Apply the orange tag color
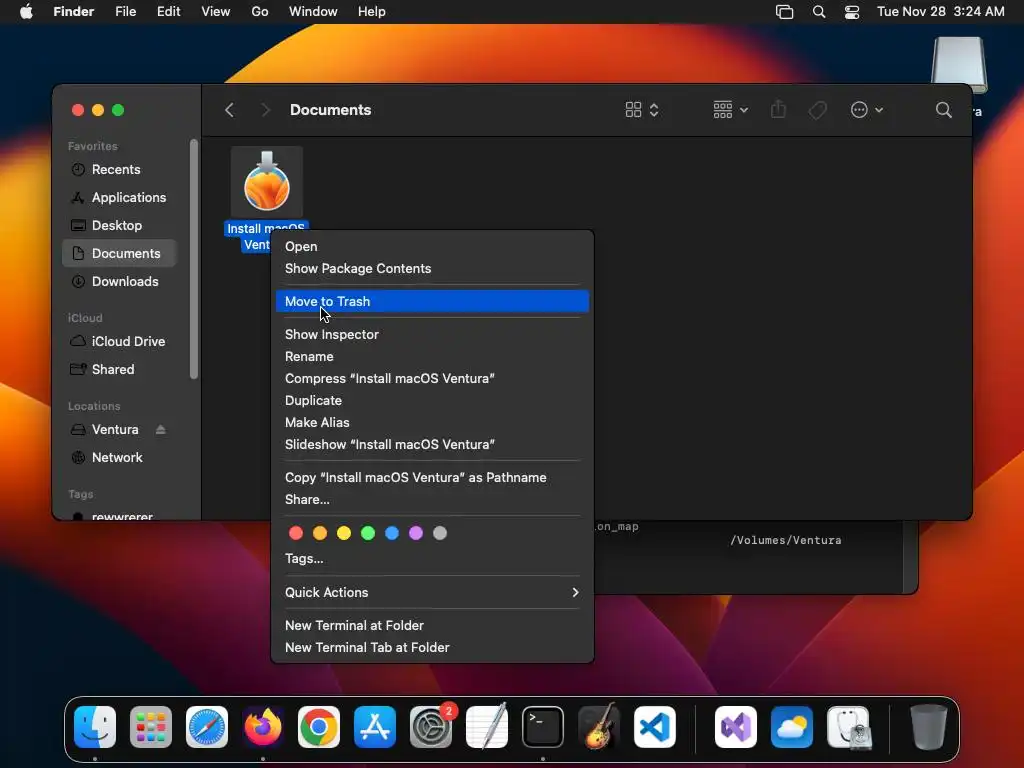Viewport: 1024px width, 768px height. [320, 533]
